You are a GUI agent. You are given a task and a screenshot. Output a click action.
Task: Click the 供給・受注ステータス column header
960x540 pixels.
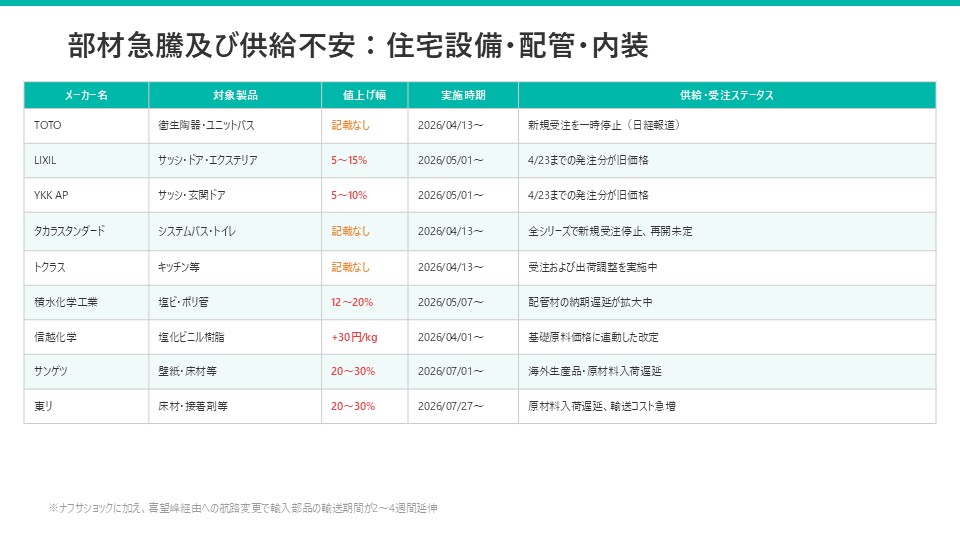(727, 95)
